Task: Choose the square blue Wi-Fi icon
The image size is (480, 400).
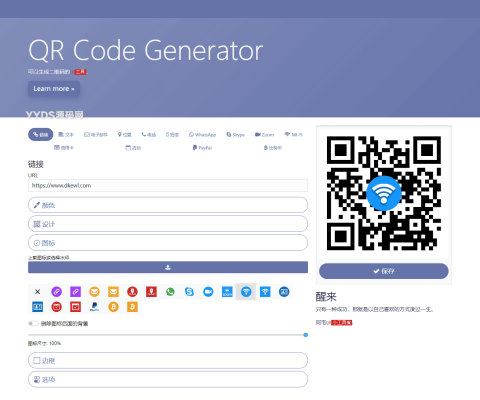Action: pyautogui.click(x=265, y=292)
